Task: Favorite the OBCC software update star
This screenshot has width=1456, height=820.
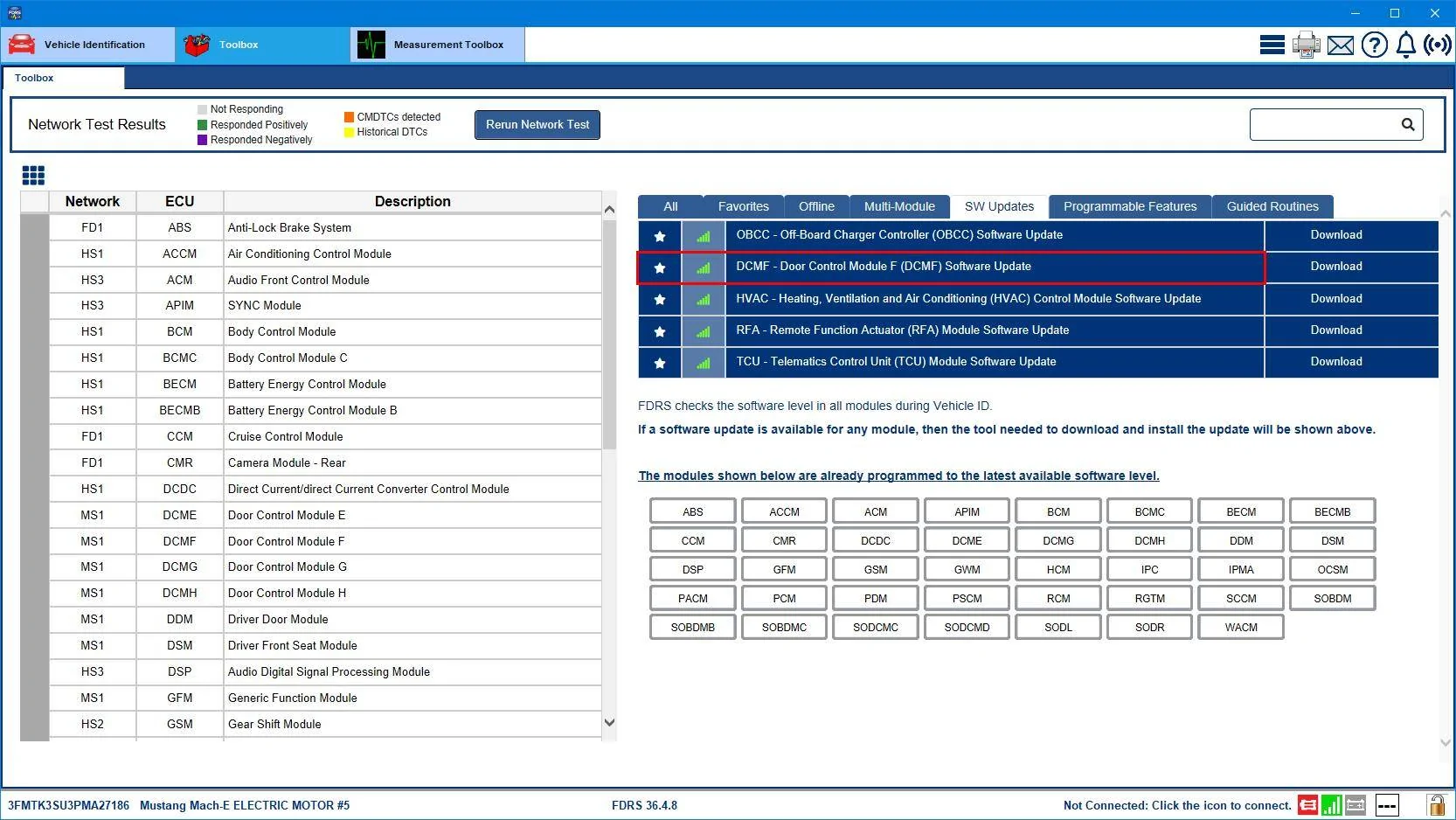Action: tap(660, 236)
